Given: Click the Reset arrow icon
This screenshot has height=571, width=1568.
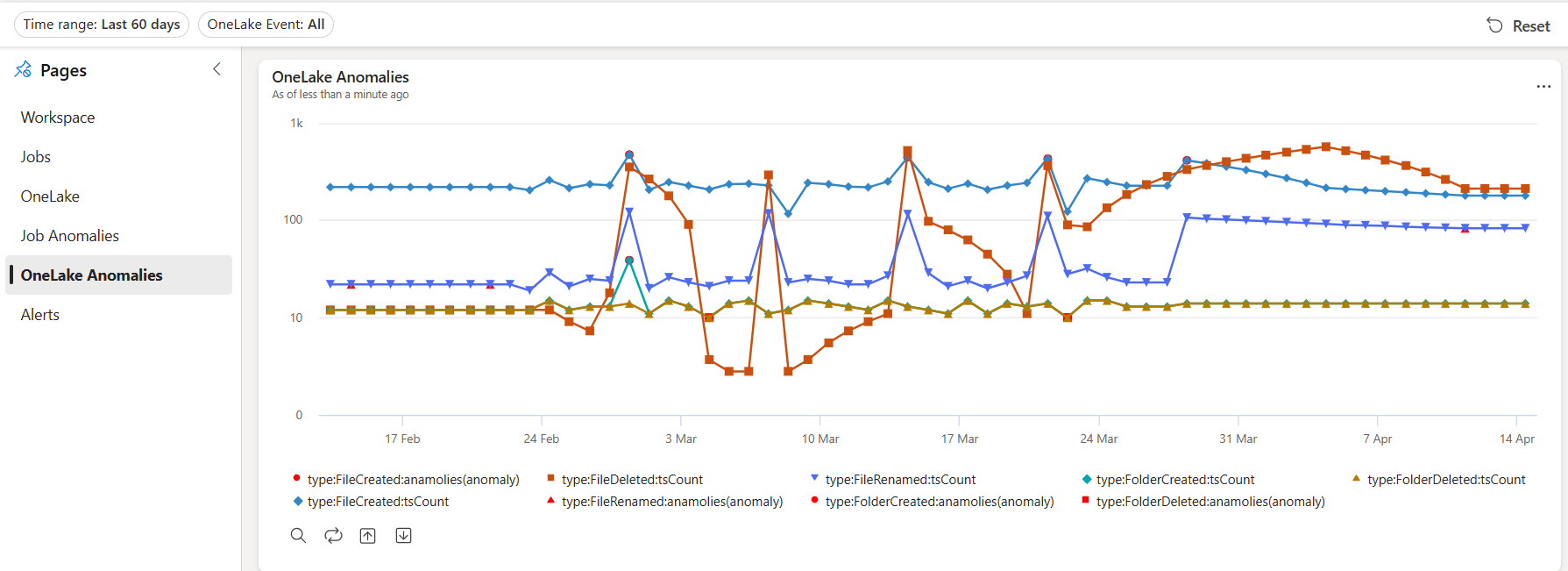Looking at the screenshot, I should (1494, 25).
